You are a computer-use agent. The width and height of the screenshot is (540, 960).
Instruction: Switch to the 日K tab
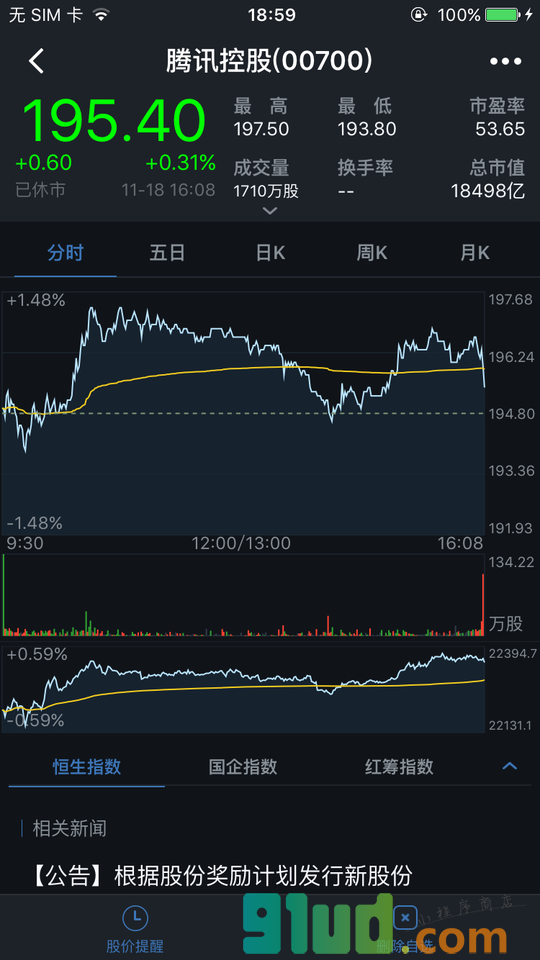tap(270, 253)
